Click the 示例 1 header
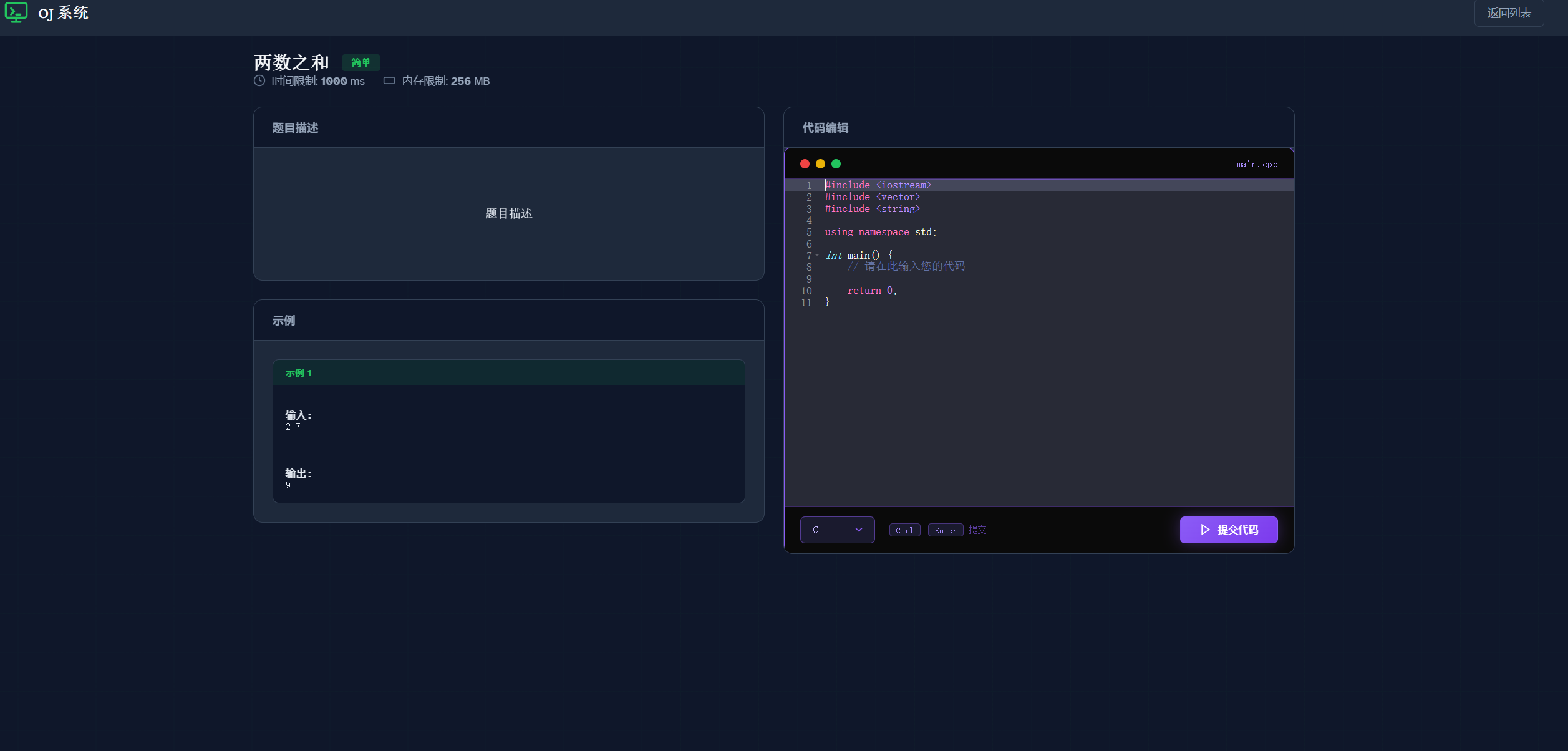Viewport: 1568px width, 751px height. (509, 372)
